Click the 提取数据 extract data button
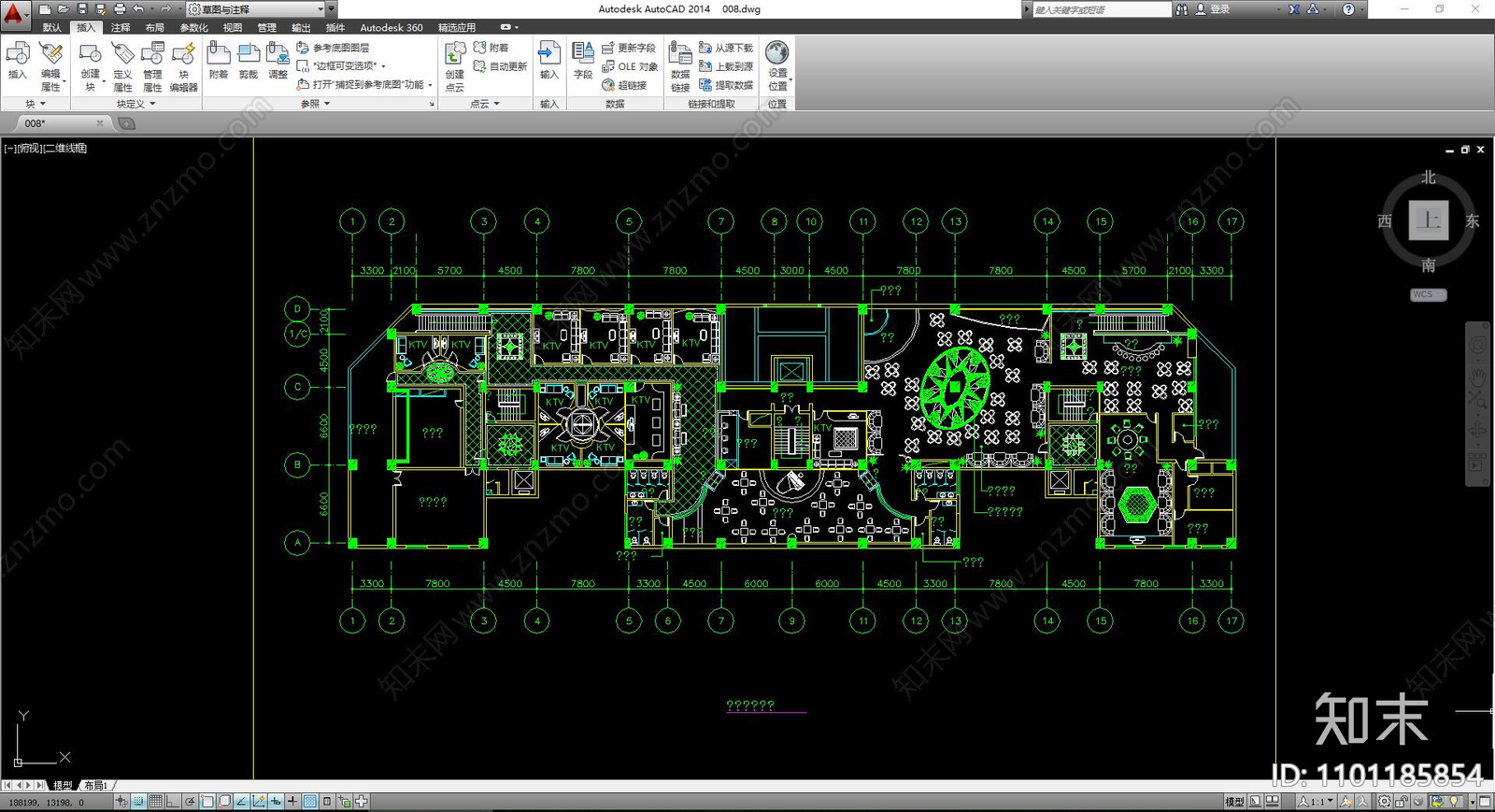 tap(726, 85)
